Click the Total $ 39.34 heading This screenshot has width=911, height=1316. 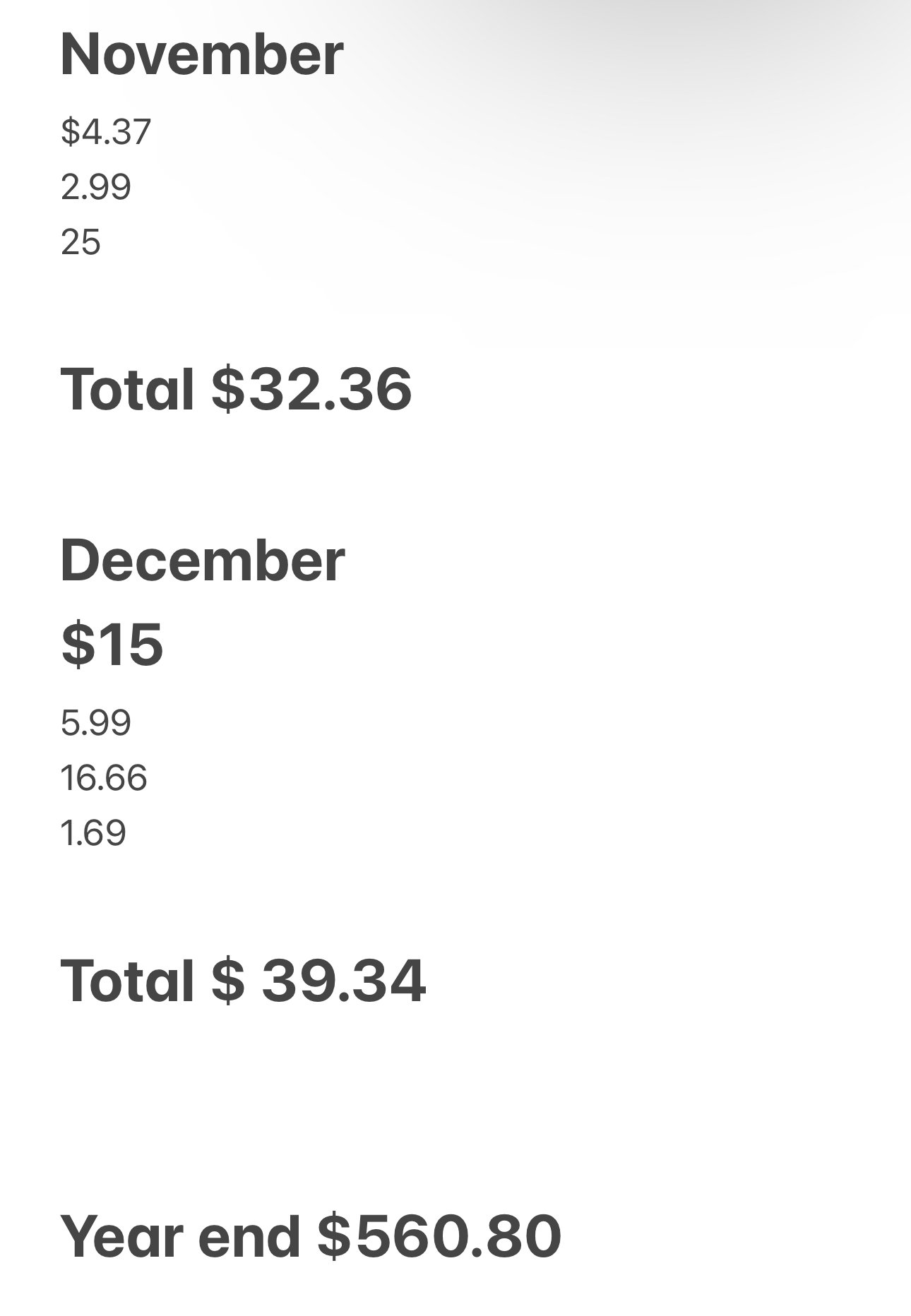coord(244,980)
